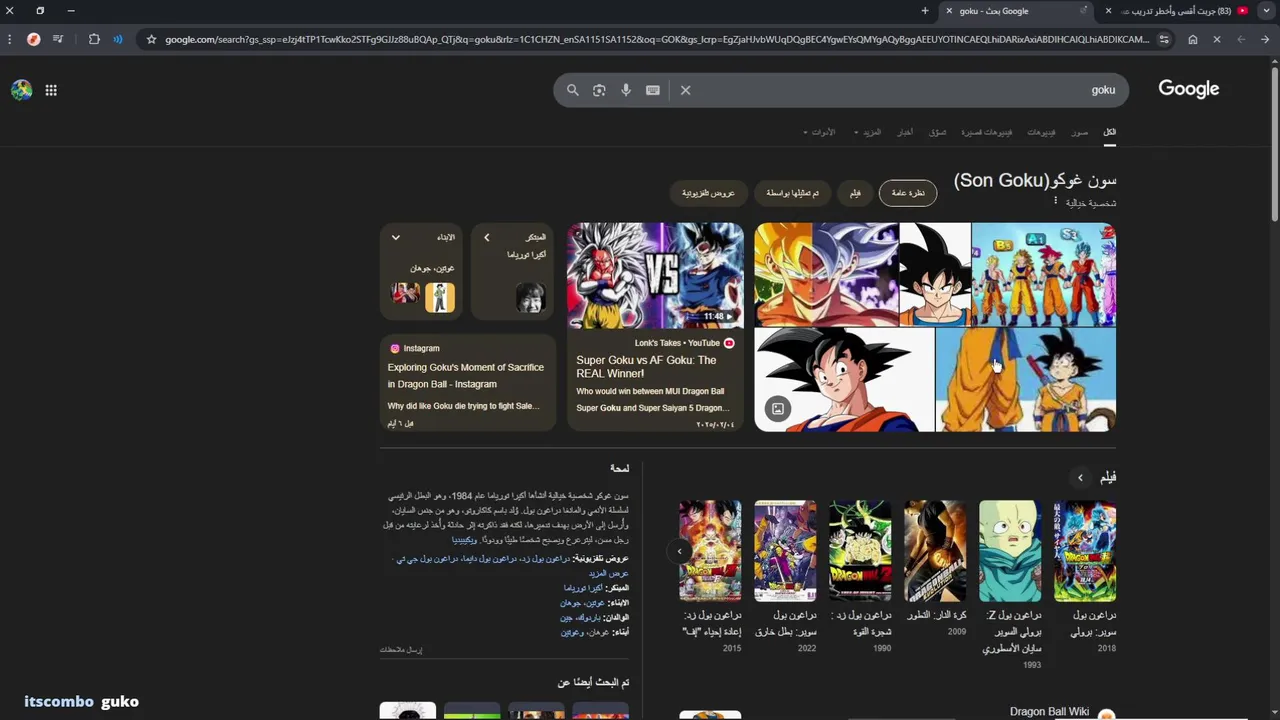This screenshot has width=1280, height=720.
Task: Switch to the صور (Images) tab
Action: [1080, 132]
